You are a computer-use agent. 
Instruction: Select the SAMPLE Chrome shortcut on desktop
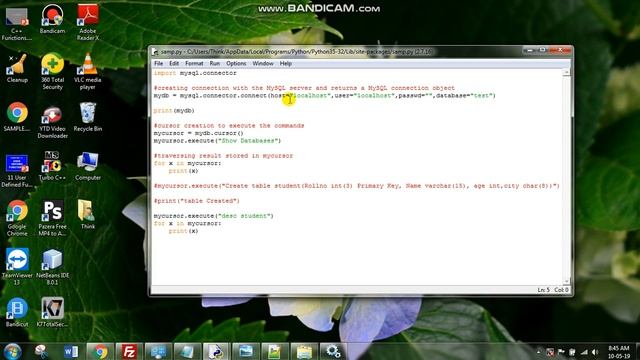point(17,117)
